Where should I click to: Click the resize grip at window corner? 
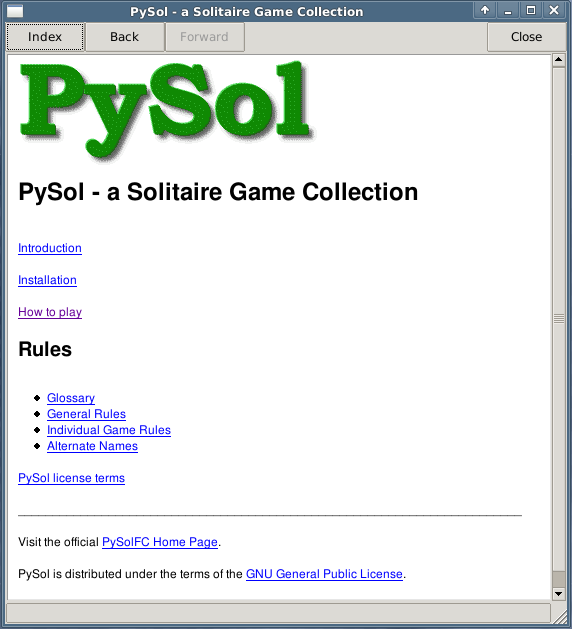(x=559, y=617)
